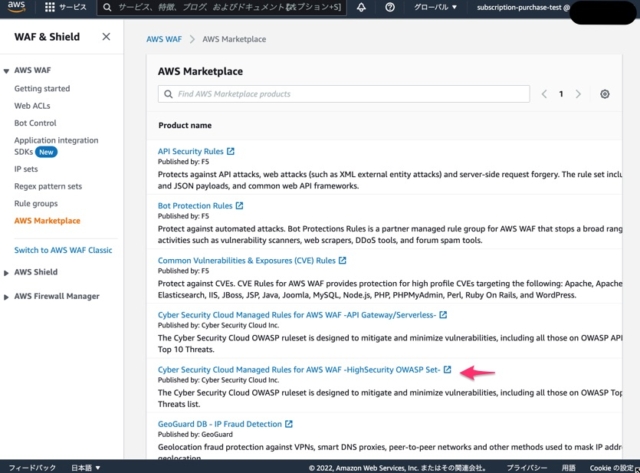The height and width of the screenshot is (473, 640).
Task: Focus the top services search box
Action: 222,7
